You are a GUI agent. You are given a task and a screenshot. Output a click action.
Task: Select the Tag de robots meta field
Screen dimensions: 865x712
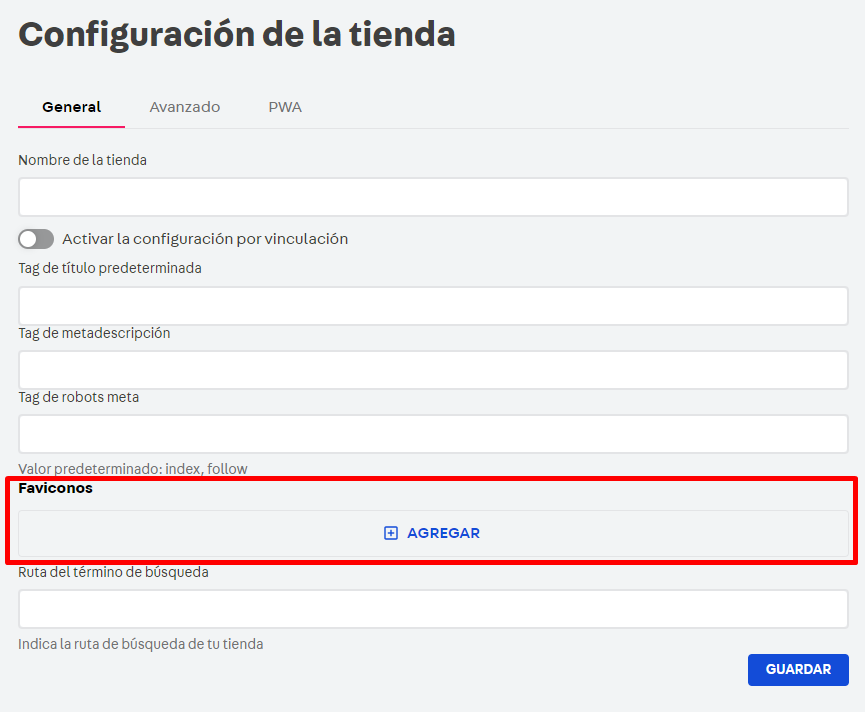pyautogui.click(x=432, y=434)
